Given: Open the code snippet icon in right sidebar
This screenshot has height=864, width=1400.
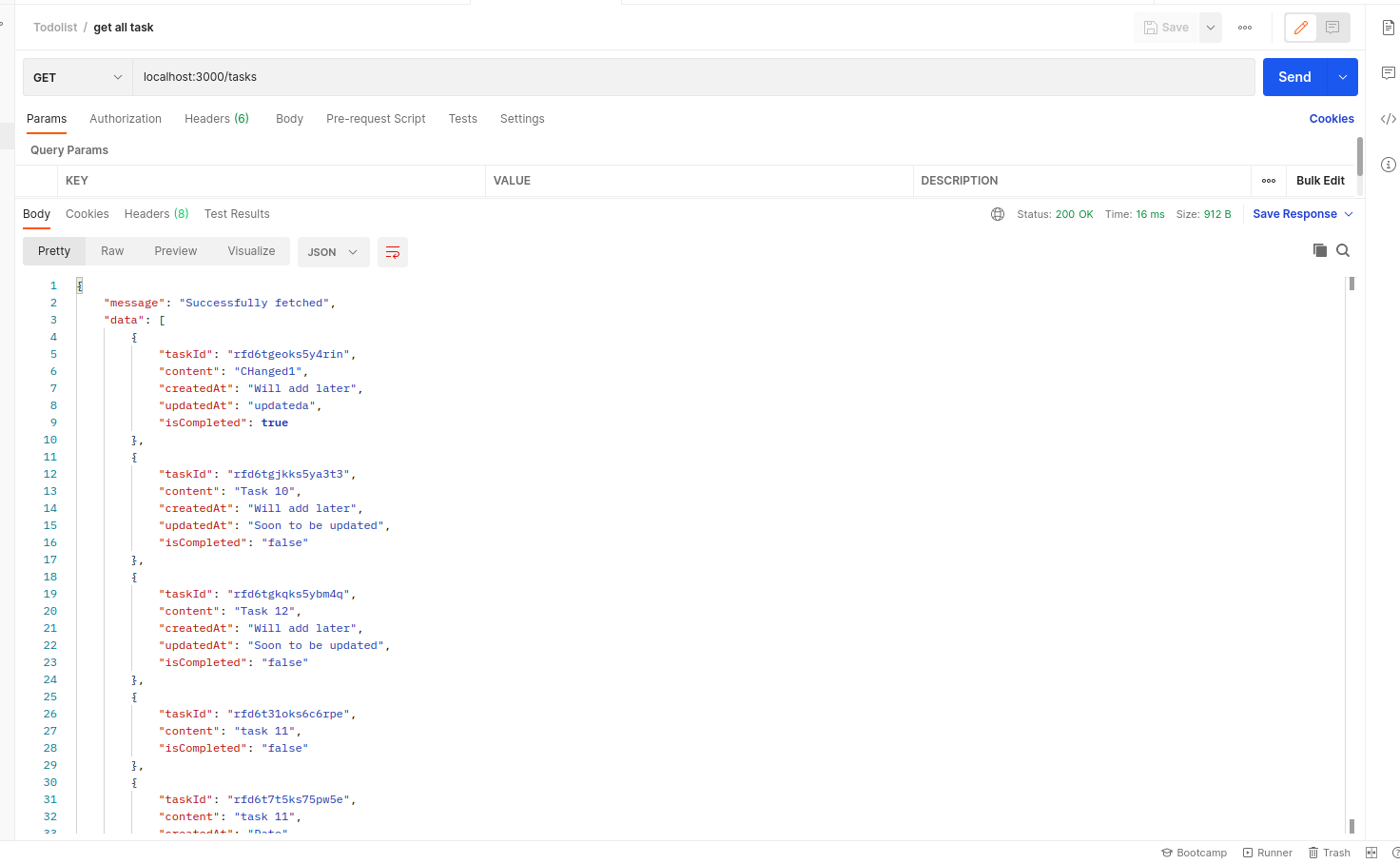Looking at the screenshot, I should 1389,119.
